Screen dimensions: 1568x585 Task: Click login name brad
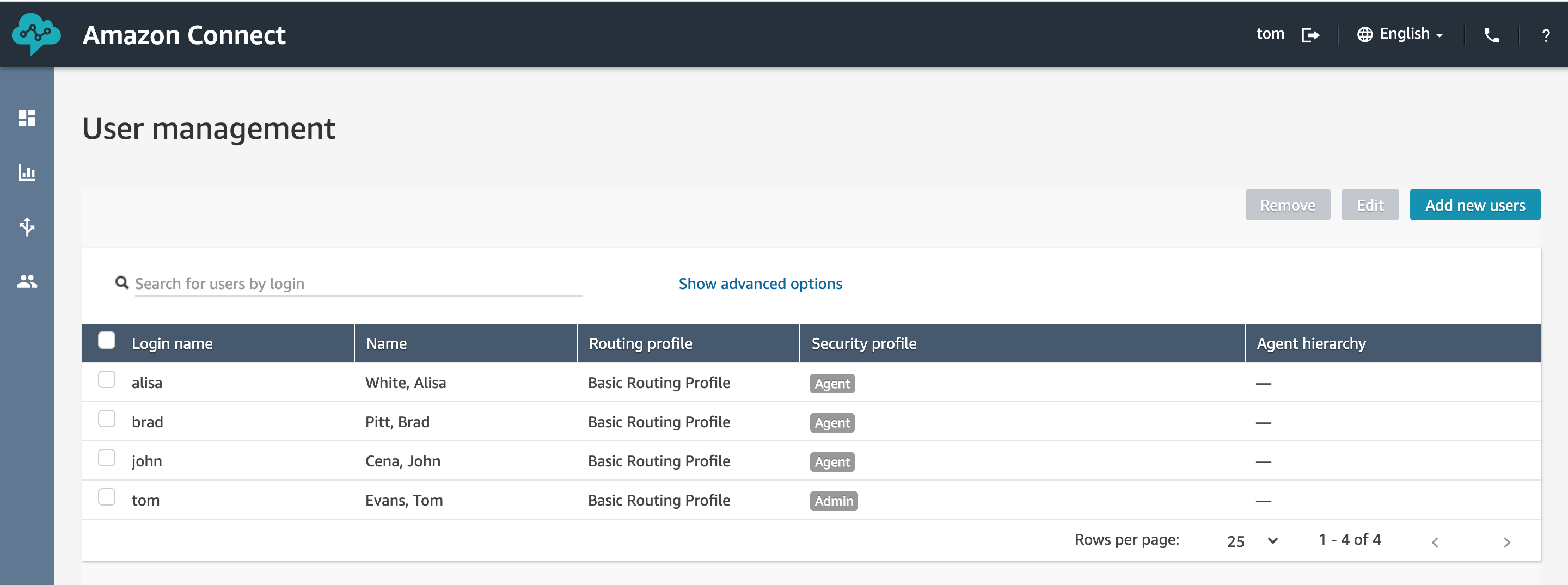(148, 421)
